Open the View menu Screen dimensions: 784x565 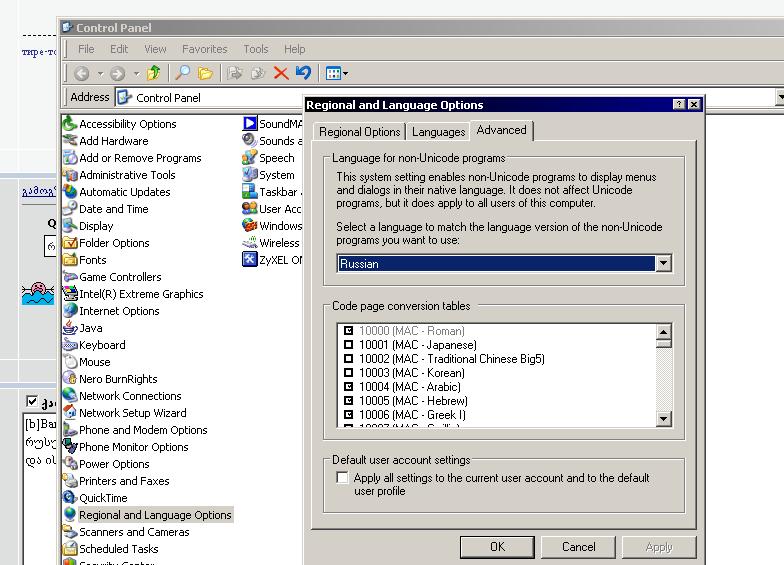coord(155,49)
